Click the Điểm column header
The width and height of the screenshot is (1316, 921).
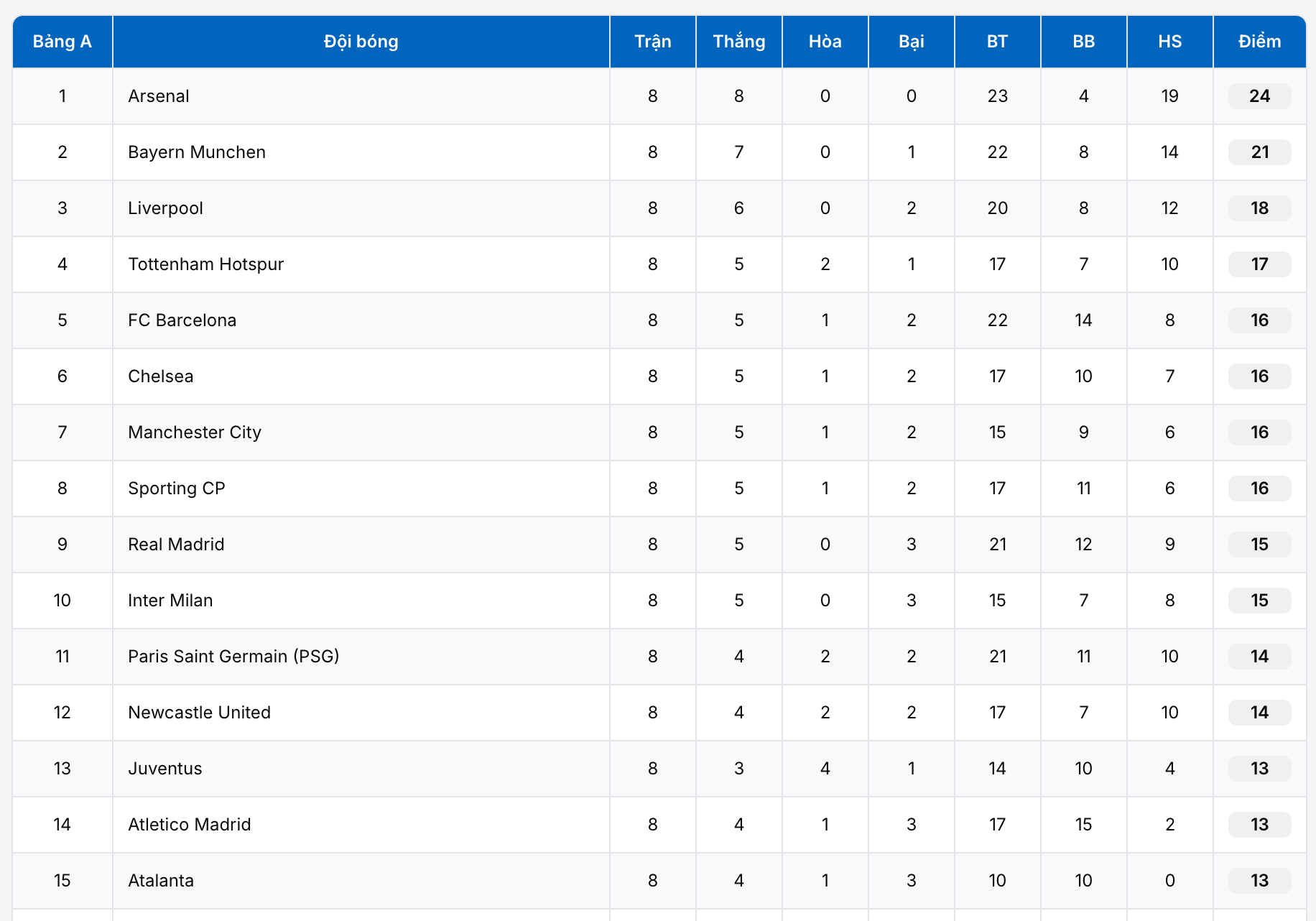(1259, 42)
